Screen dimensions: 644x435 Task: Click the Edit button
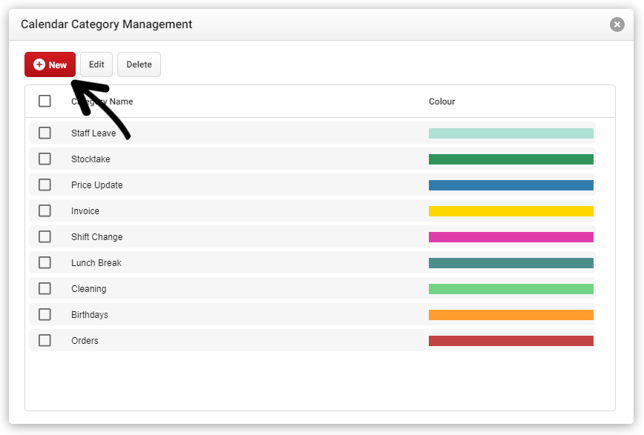[x=97, y=64]
